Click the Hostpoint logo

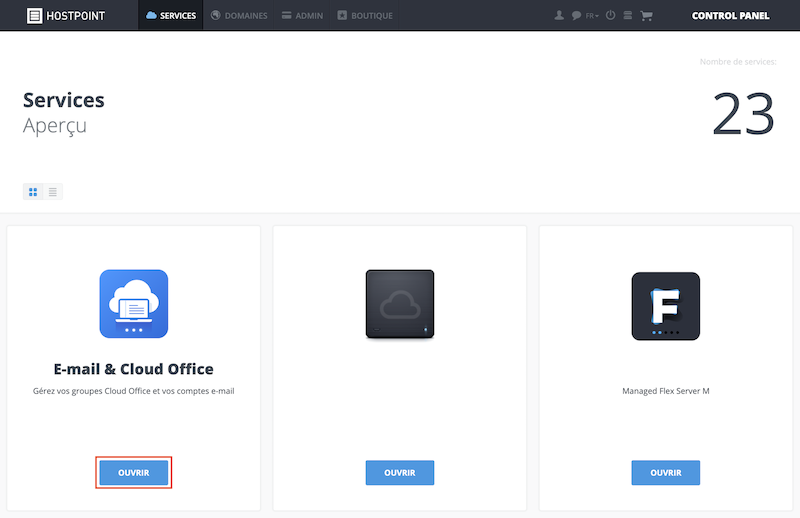66,16
